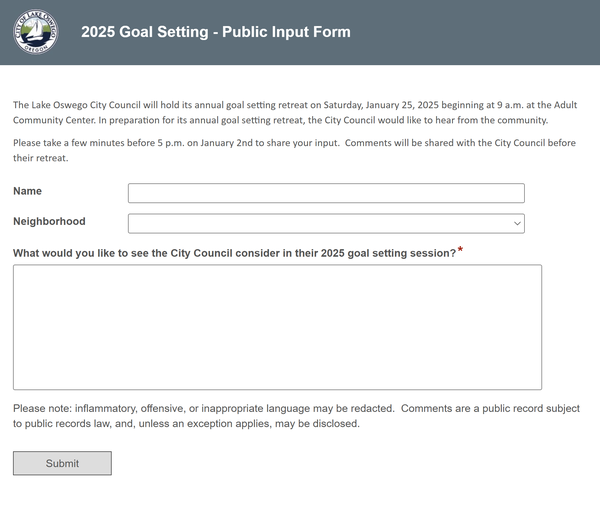Click the Name field label
Screen dimensions: 600x508
click(x=28, y=191)
